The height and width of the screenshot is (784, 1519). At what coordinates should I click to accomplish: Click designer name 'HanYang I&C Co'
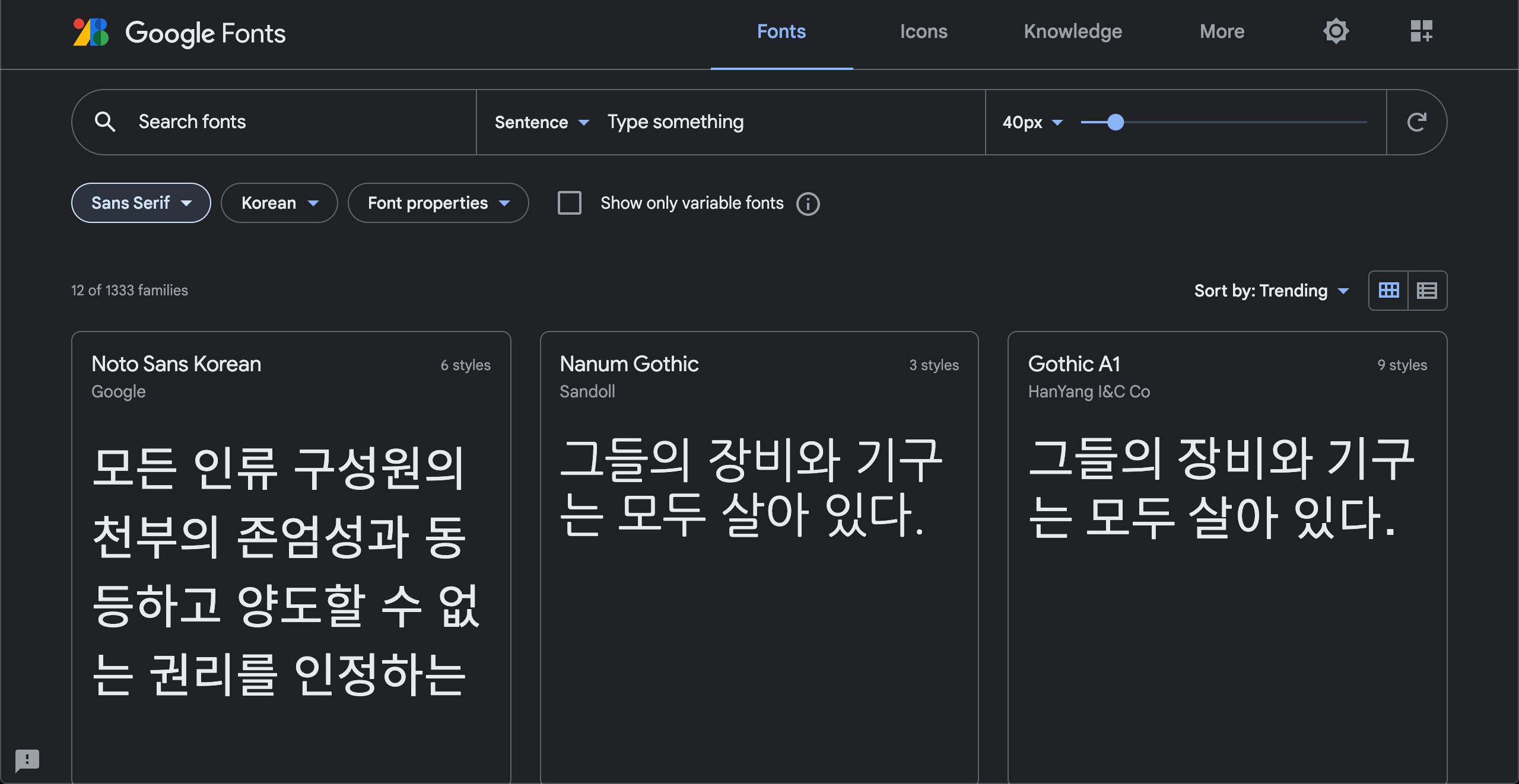(x=1089, y=391)
